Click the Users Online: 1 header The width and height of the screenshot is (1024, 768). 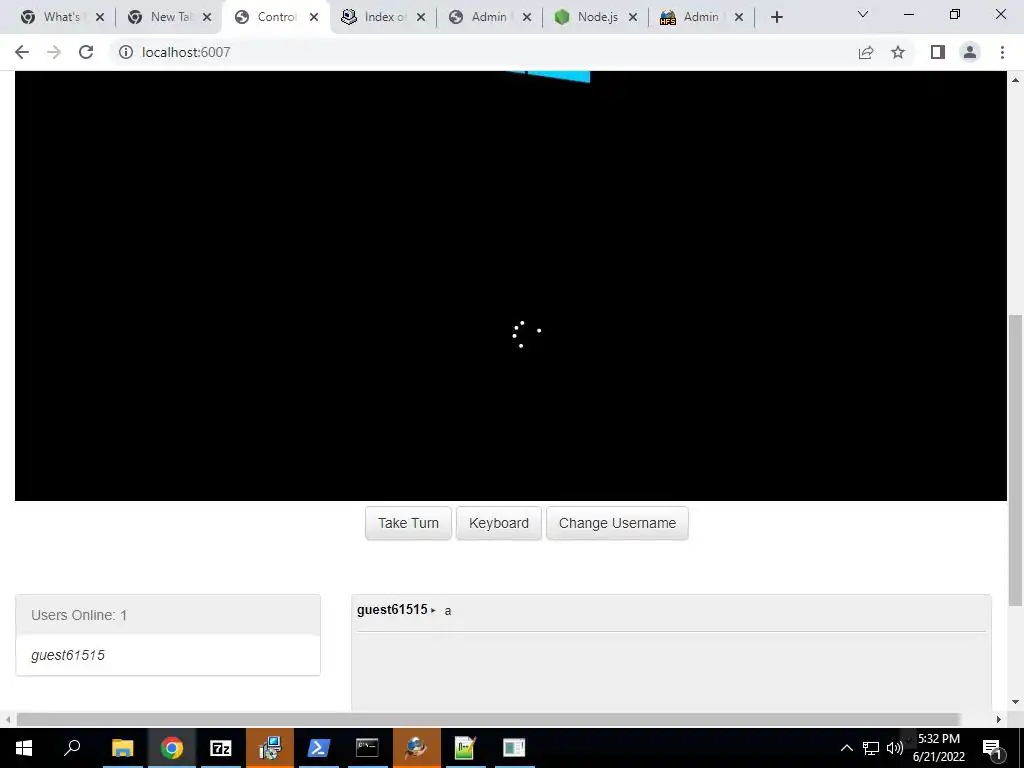(x=168, y=615)
